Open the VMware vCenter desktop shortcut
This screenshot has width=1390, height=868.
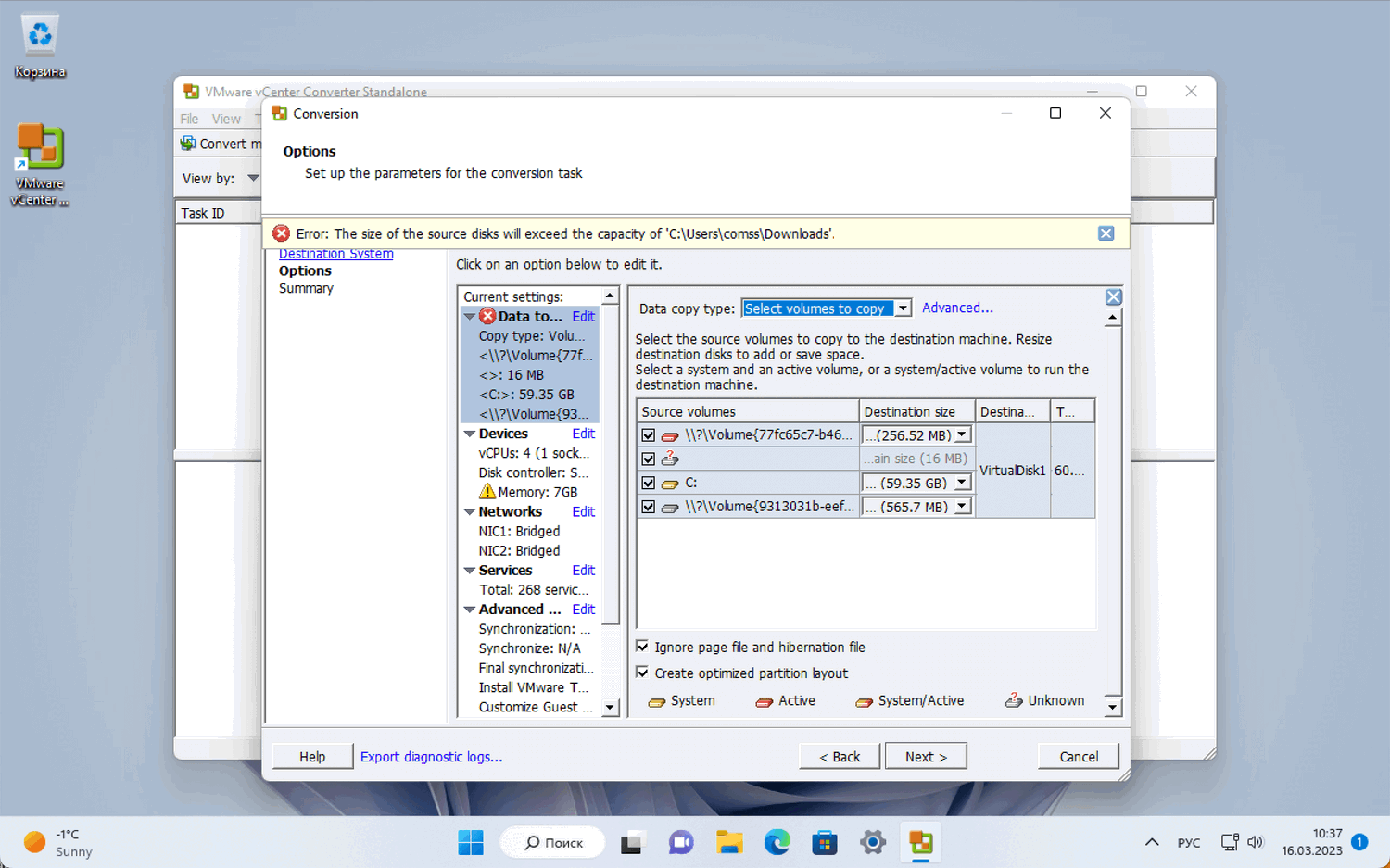40,165
